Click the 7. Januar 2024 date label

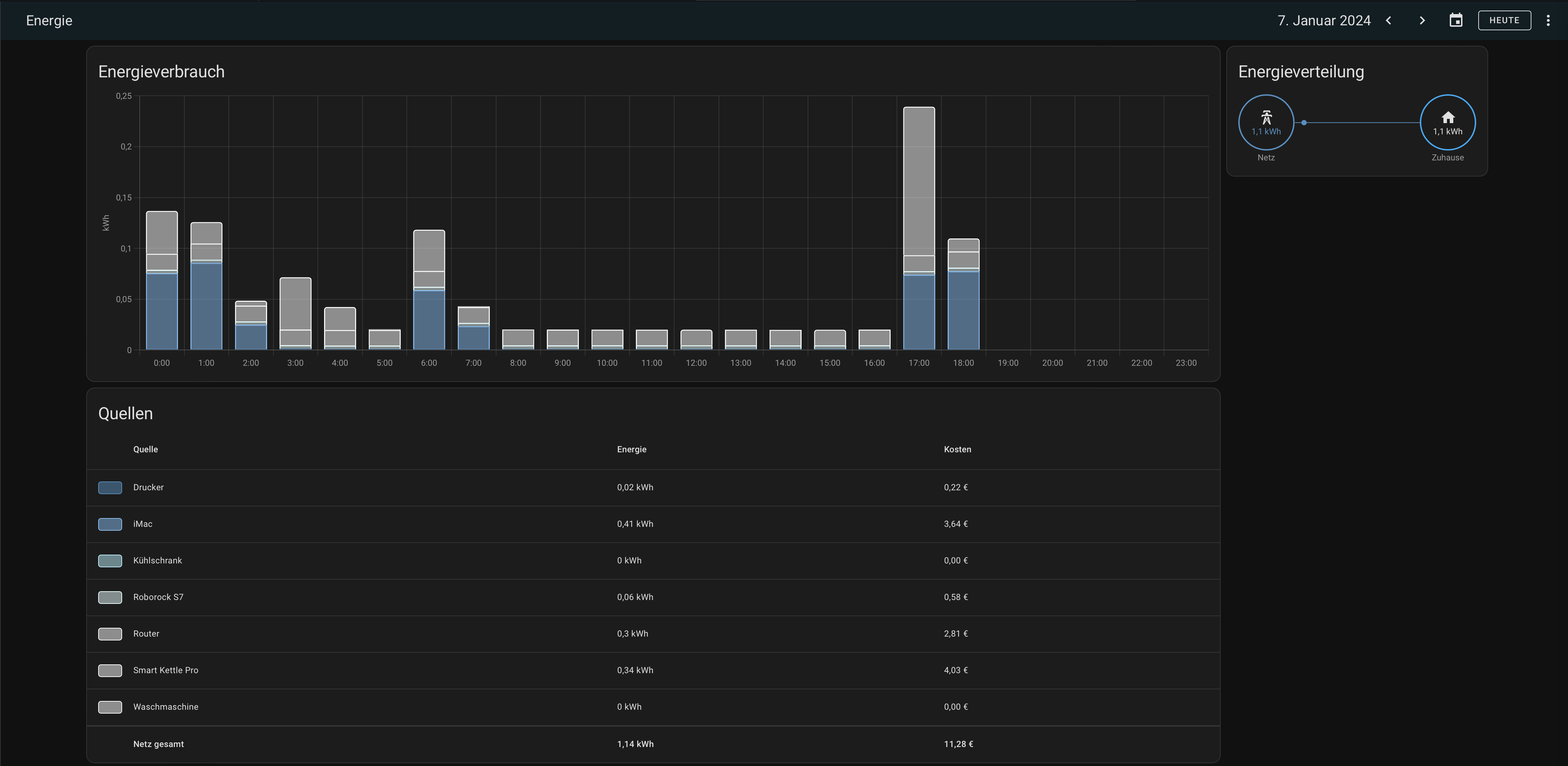point(1323,21)
